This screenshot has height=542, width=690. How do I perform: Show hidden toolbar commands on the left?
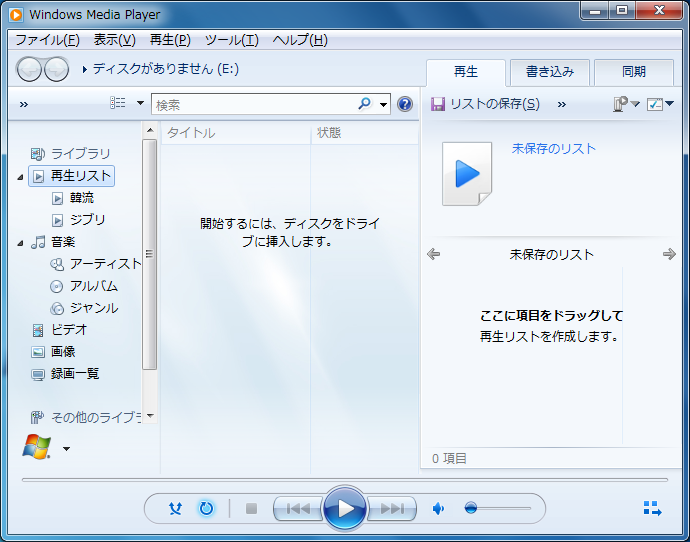point(24,104)
